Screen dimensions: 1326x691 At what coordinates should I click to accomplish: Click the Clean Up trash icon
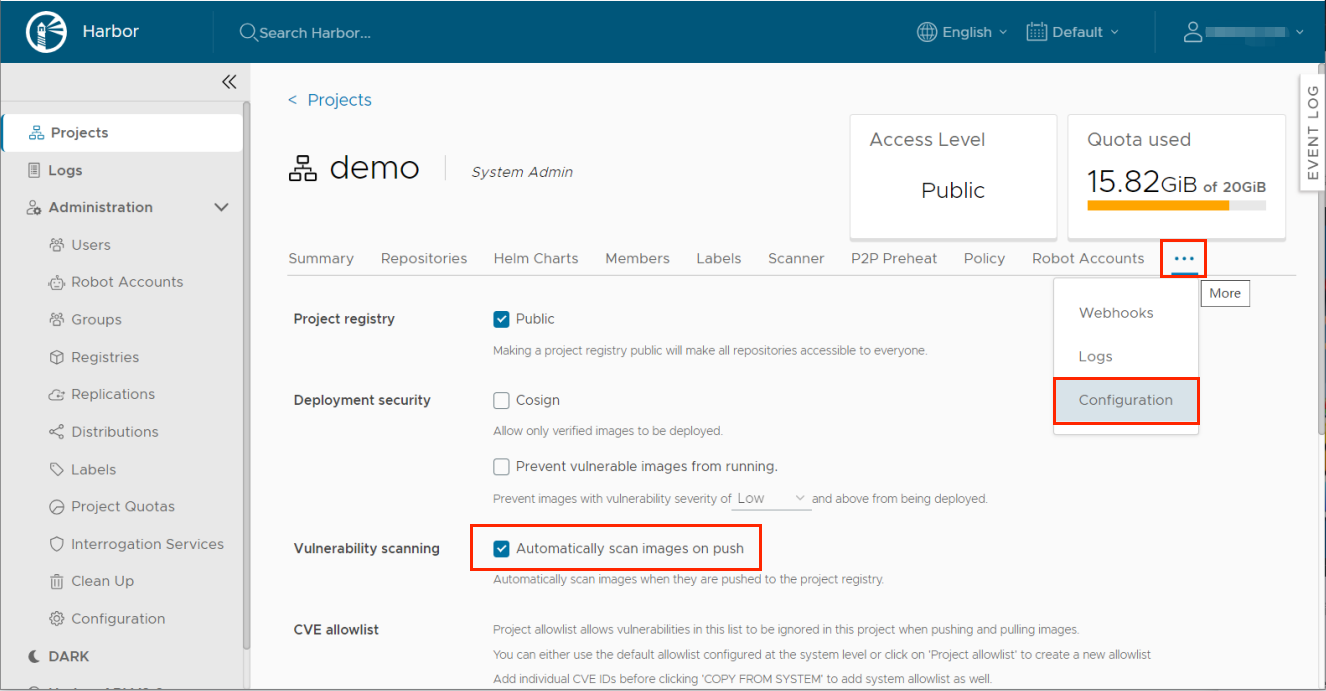click(56, 581)
